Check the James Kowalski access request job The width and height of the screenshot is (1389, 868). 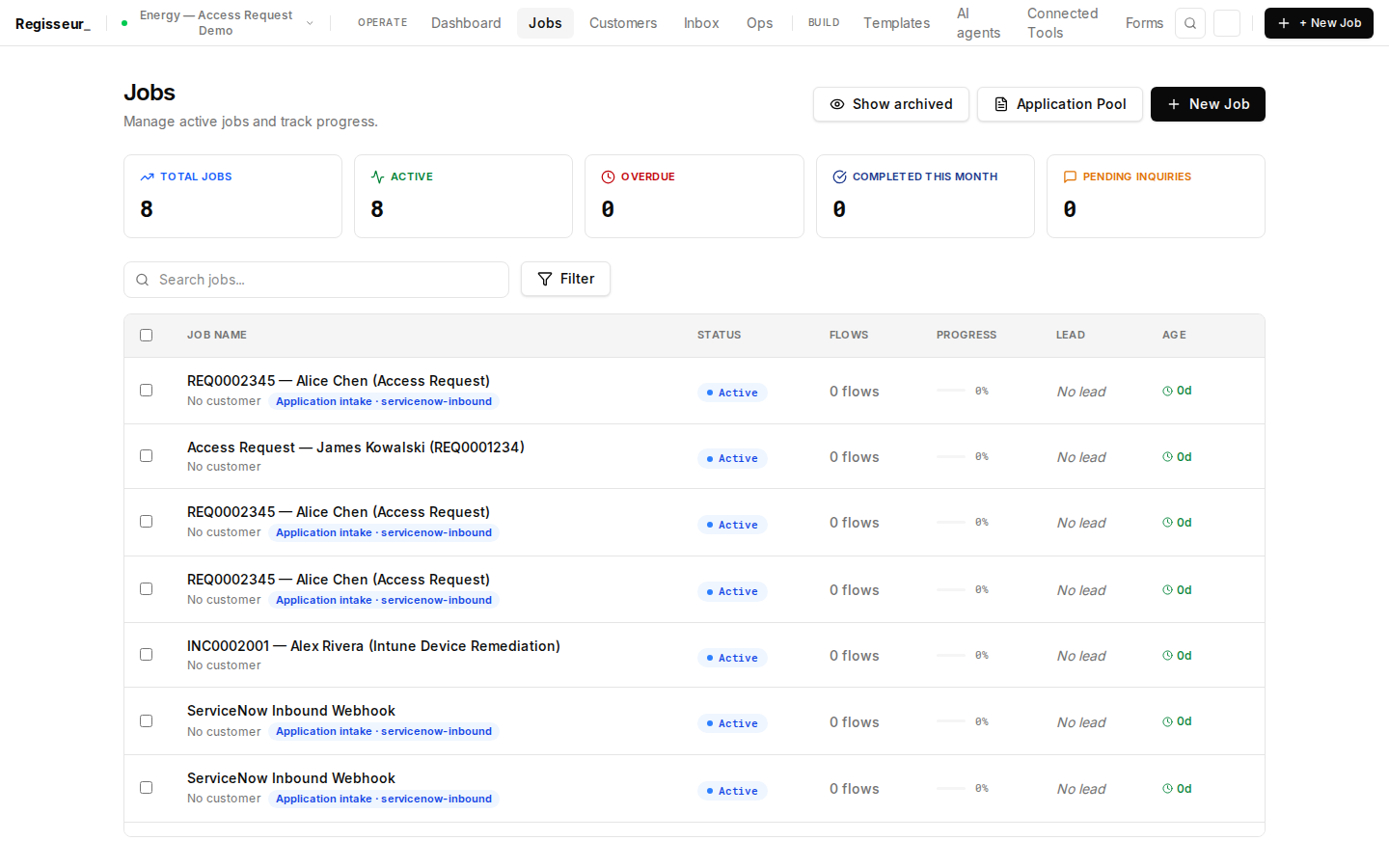tap(147, 456)
